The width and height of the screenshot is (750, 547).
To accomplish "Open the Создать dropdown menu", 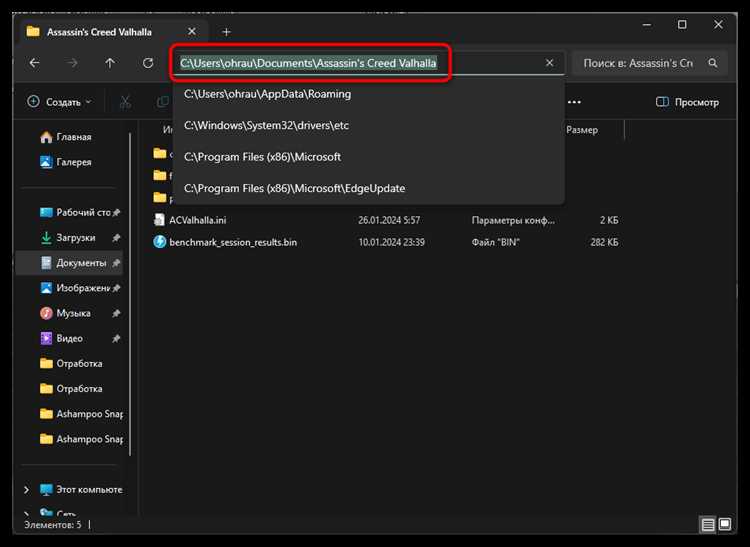I will tap(60, 102).
